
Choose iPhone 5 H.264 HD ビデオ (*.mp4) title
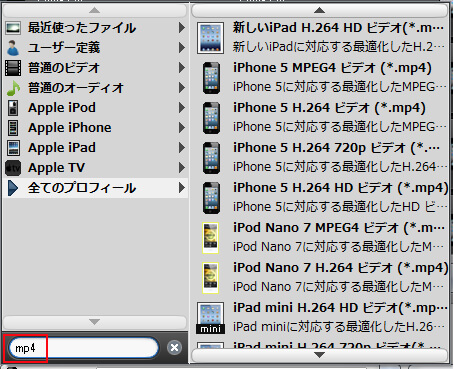(340, 188)
